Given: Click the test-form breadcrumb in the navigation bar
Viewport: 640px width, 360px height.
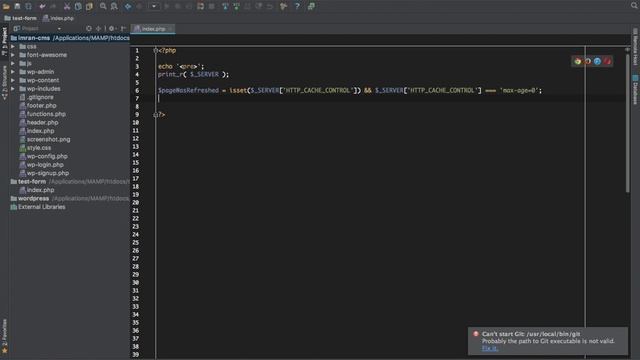Looking at the screenshot, I should pyautogui.click(x=20, y=18).
